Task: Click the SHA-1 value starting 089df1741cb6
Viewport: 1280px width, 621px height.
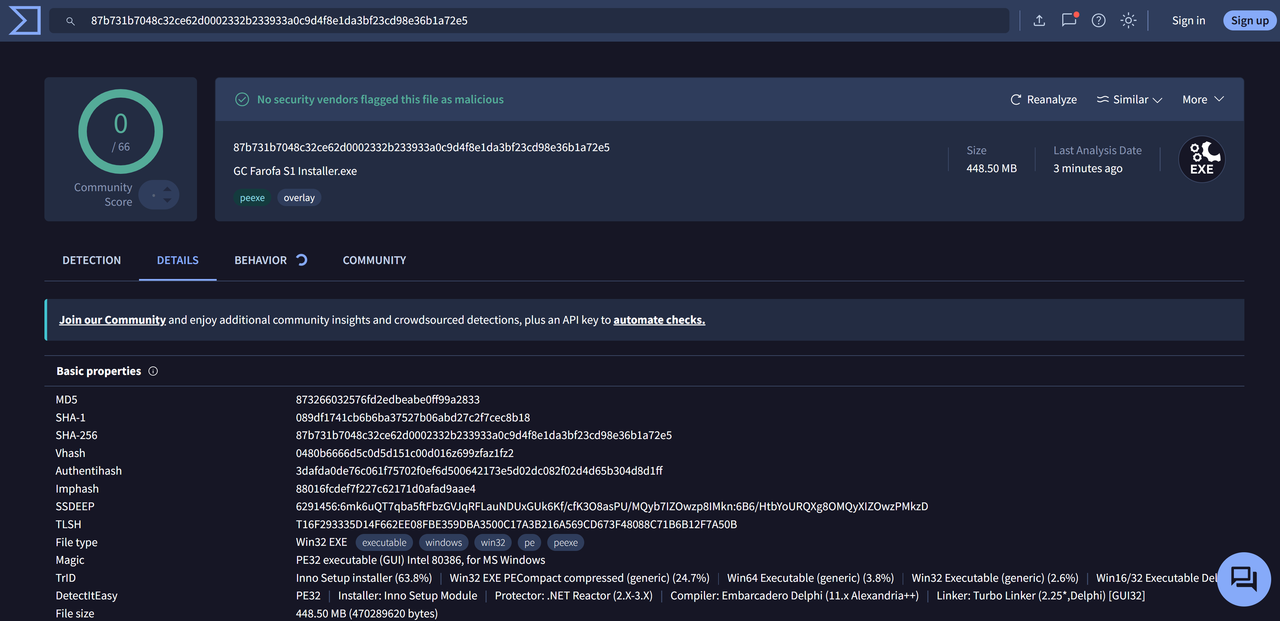Action: pos(413,418)
